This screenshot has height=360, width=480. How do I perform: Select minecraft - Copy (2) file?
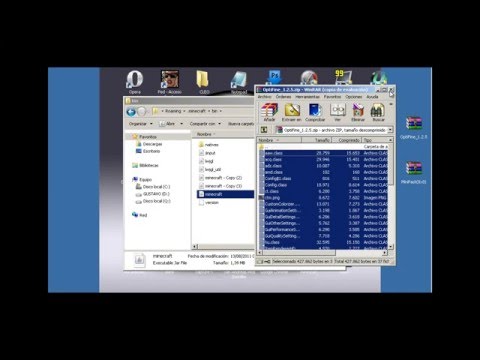pos(221,178)
